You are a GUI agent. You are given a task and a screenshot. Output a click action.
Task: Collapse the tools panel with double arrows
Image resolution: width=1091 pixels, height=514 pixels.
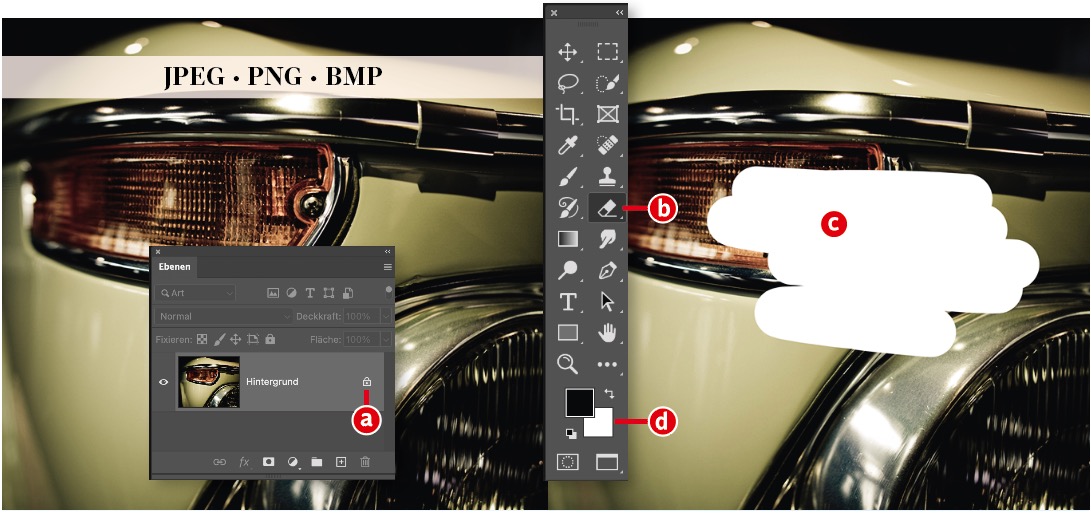(x=619, y=13)
